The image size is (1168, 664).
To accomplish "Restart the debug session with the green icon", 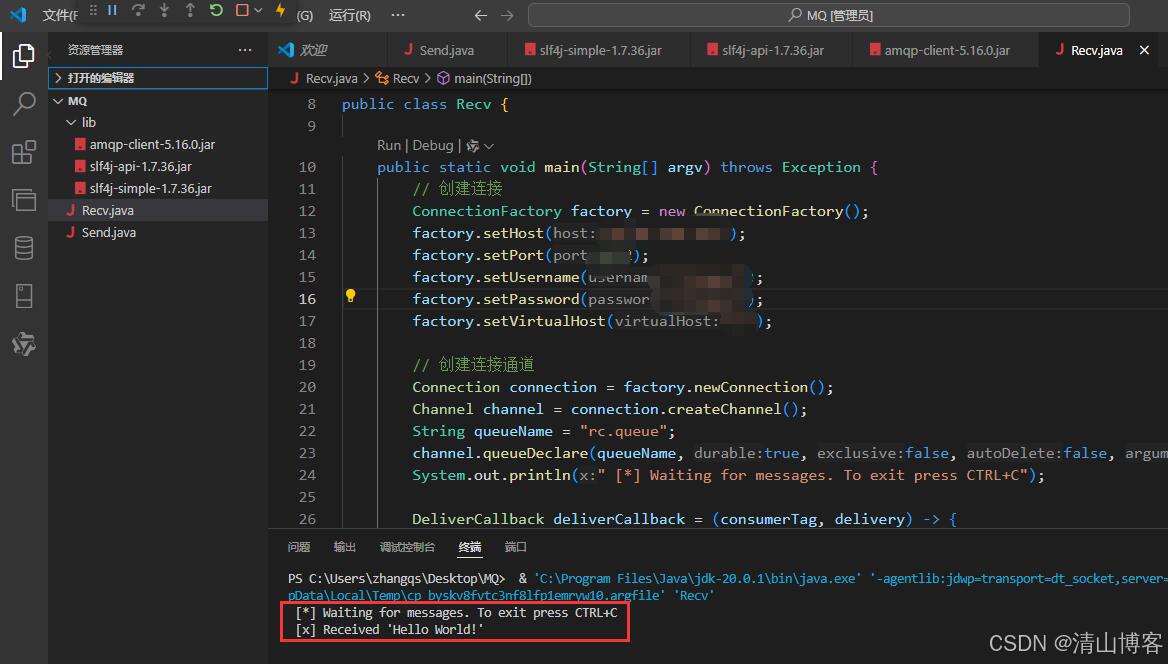I will point(216,11).
